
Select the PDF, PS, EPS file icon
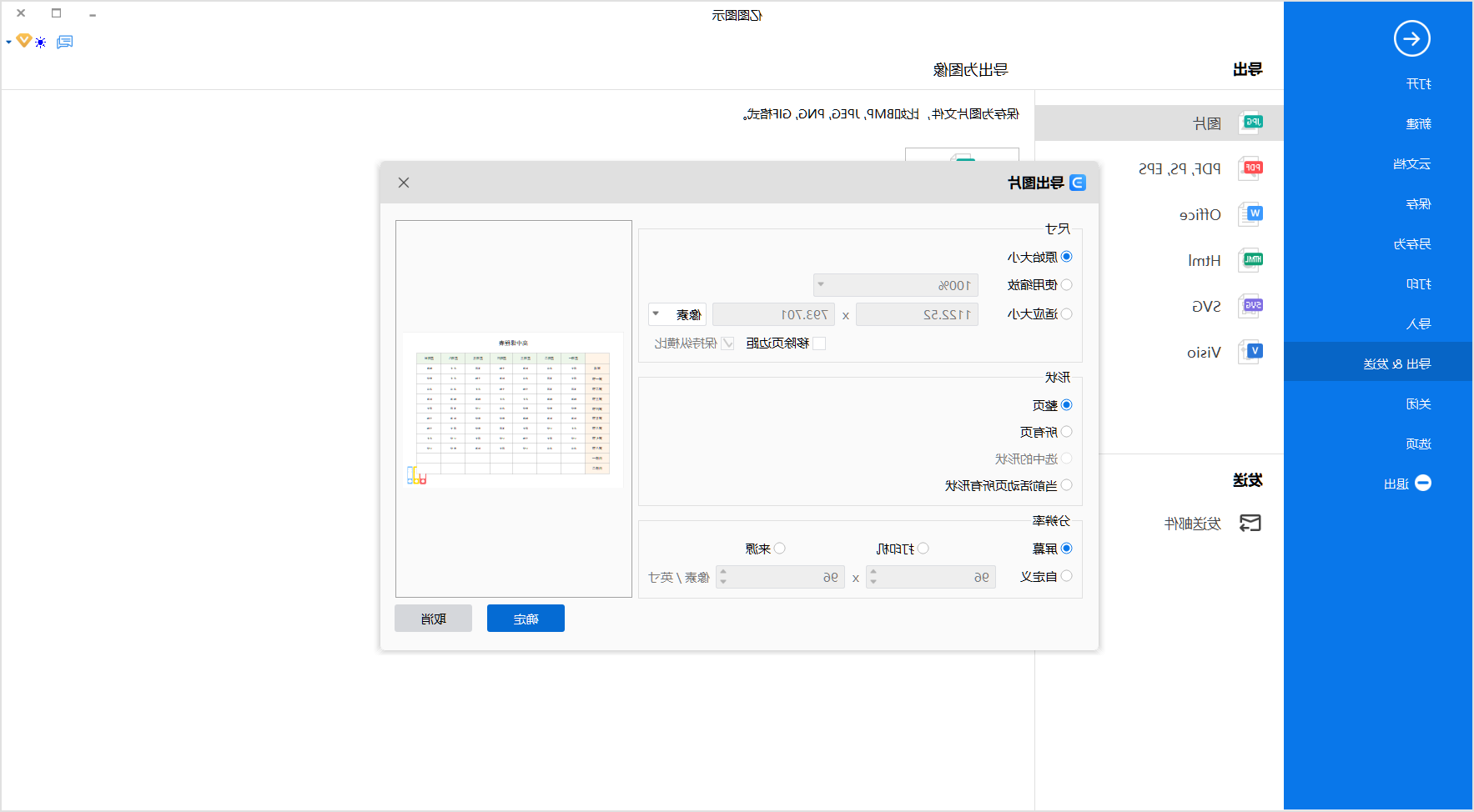[1250, 168]
